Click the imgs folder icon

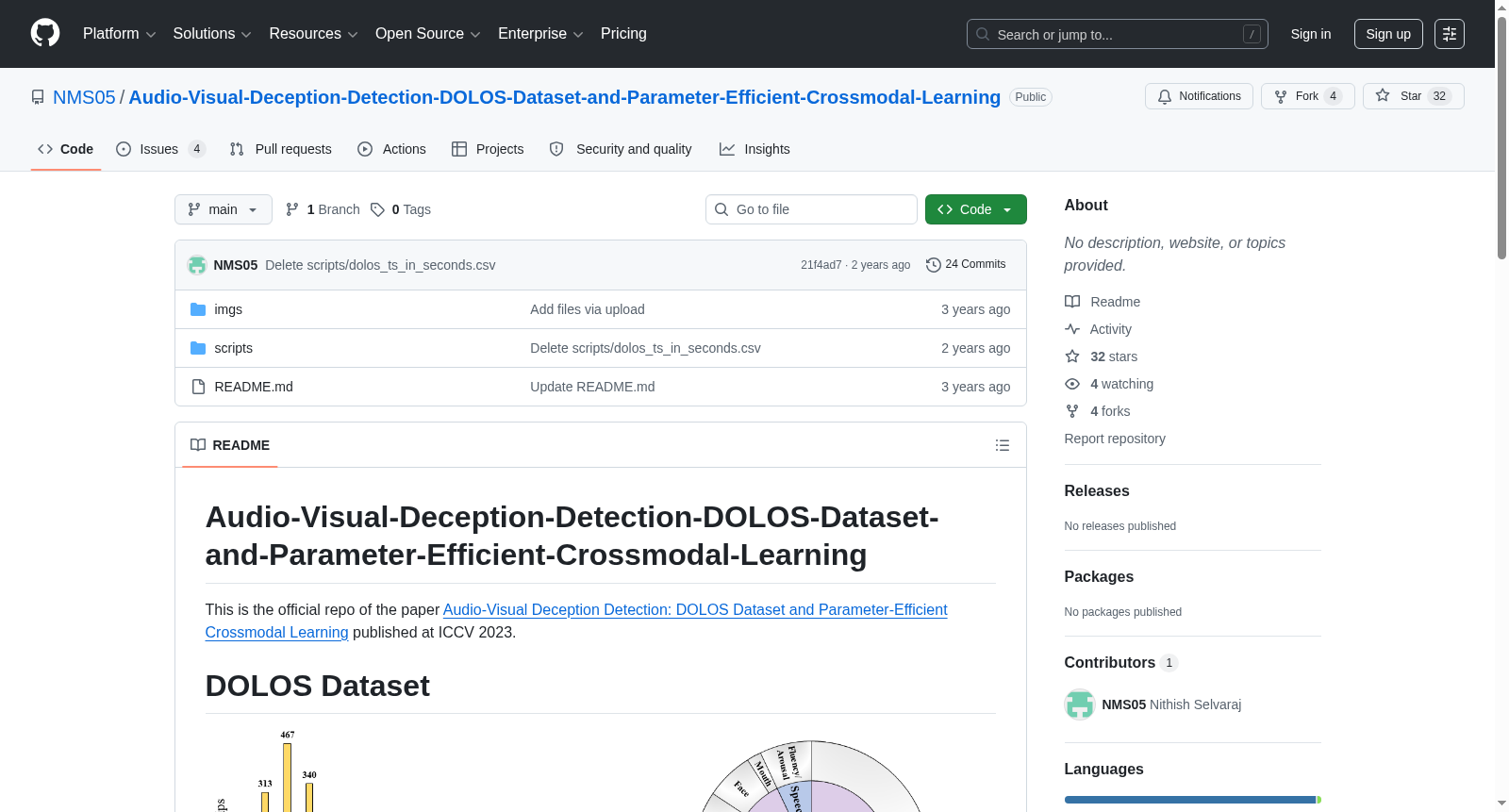(x=198, y=309)
